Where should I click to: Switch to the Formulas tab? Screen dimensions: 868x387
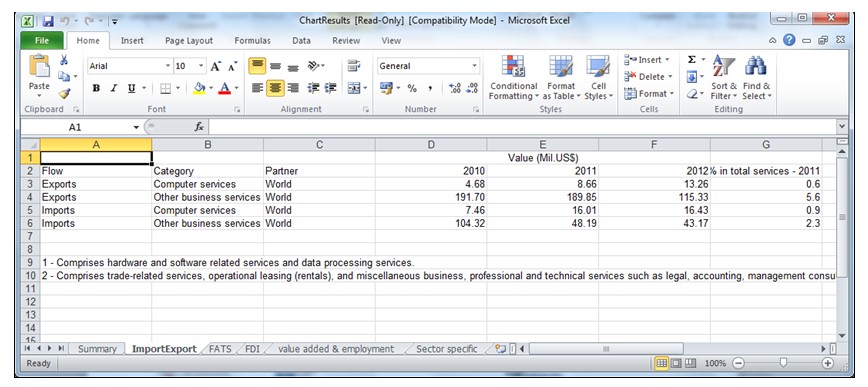pos(252,40)
